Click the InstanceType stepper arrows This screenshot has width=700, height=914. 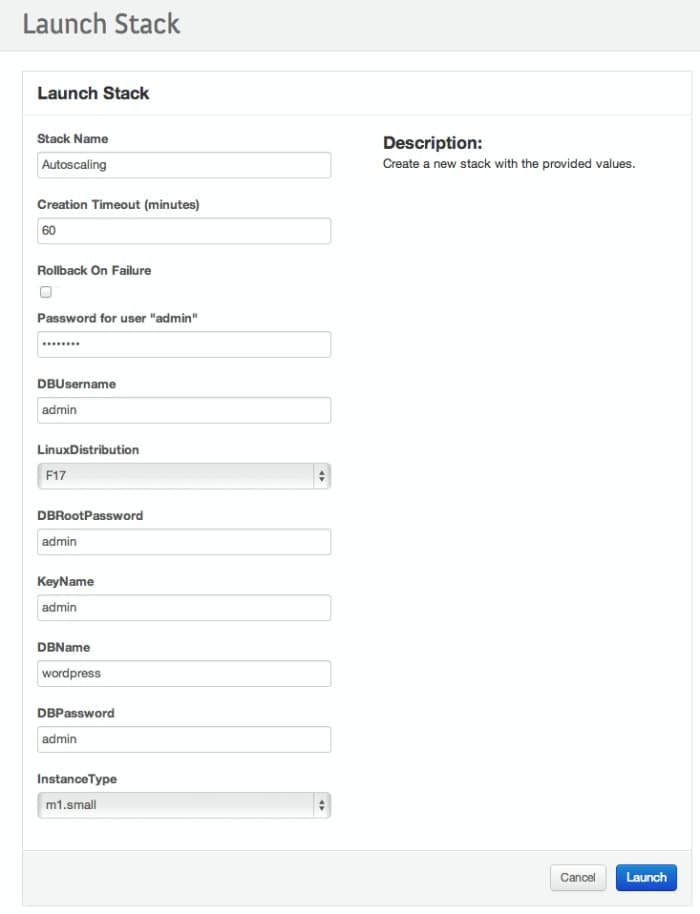click(321, 804)
